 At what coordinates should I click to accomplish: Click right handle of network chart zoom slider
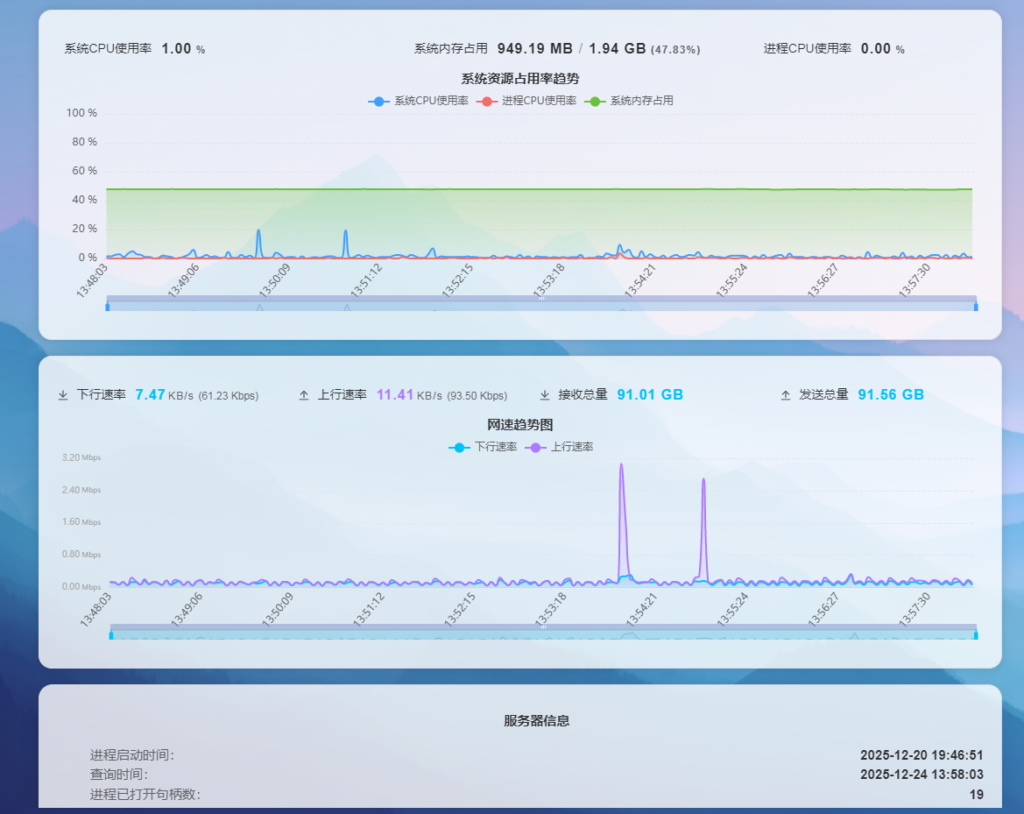coord(976,634)
